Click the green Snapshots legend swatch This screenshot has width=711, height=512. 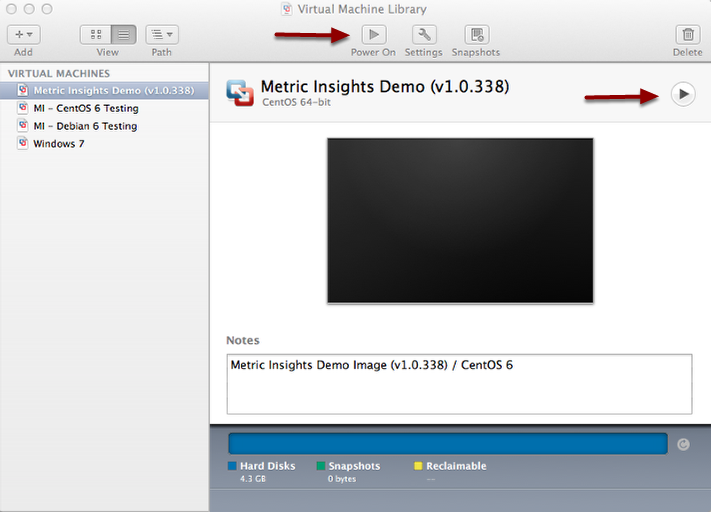321,466
